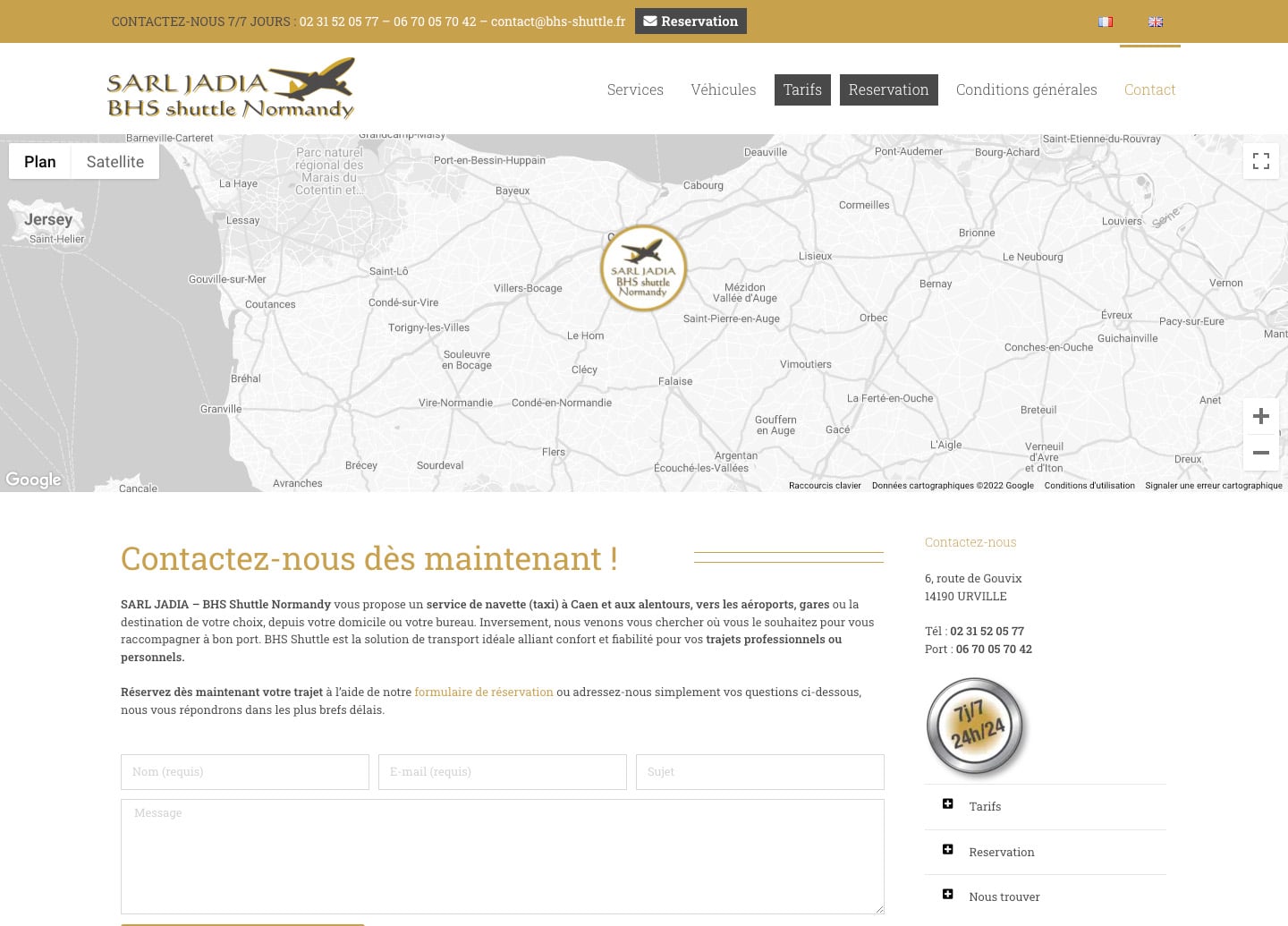Click Signaler une erreur cartographique

tap(1214, 486)
